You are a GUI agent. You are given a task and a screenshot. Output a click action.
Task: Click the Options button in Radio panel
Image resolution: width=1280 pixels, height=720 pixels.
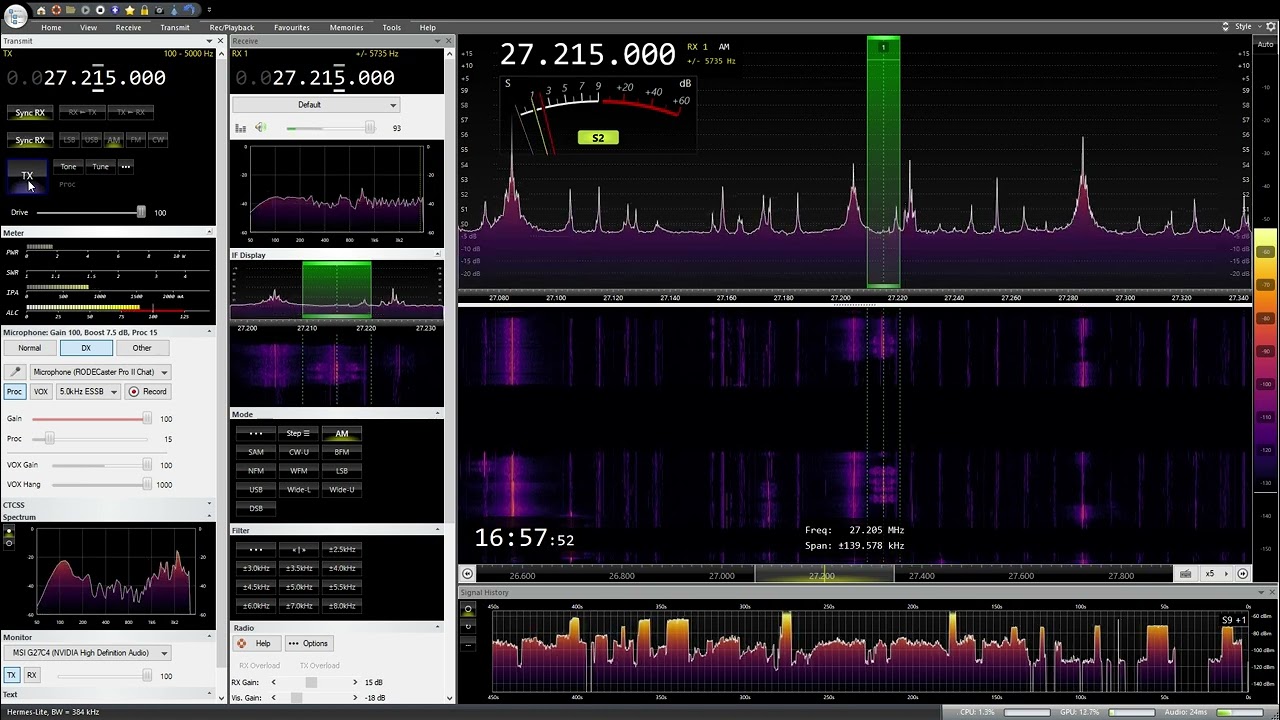point(308,644)
